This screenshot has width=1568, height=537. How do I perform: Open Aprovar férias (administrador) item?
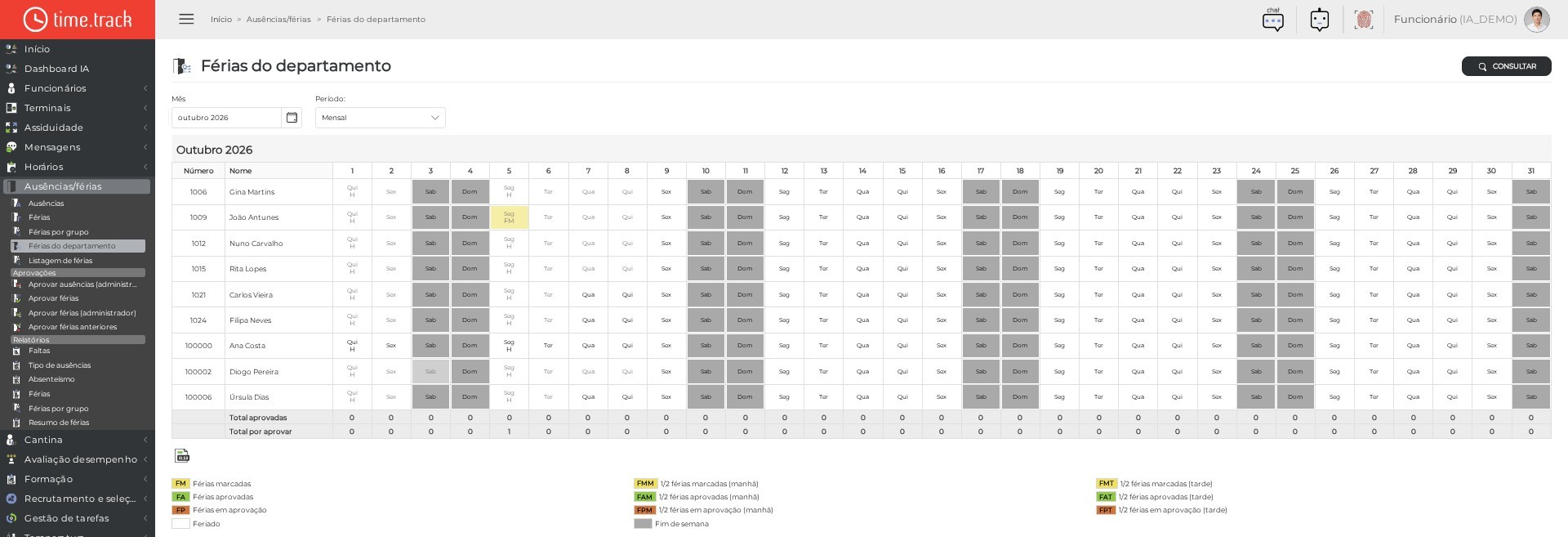(x=82, y=313)
